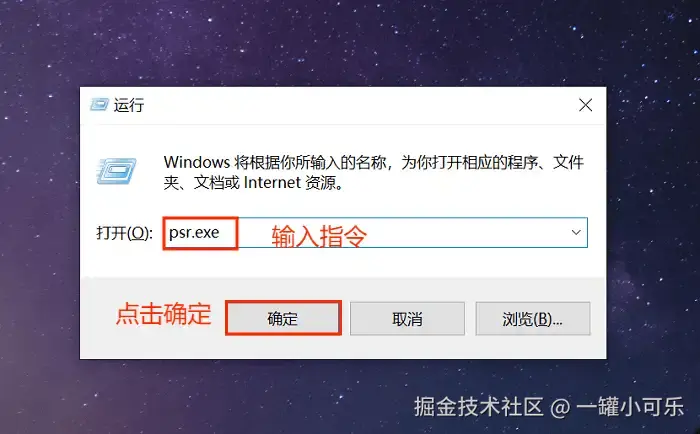Close the 运行 dialog with the X
Viewport: 700px width, 434px height.
pos(585,105)
